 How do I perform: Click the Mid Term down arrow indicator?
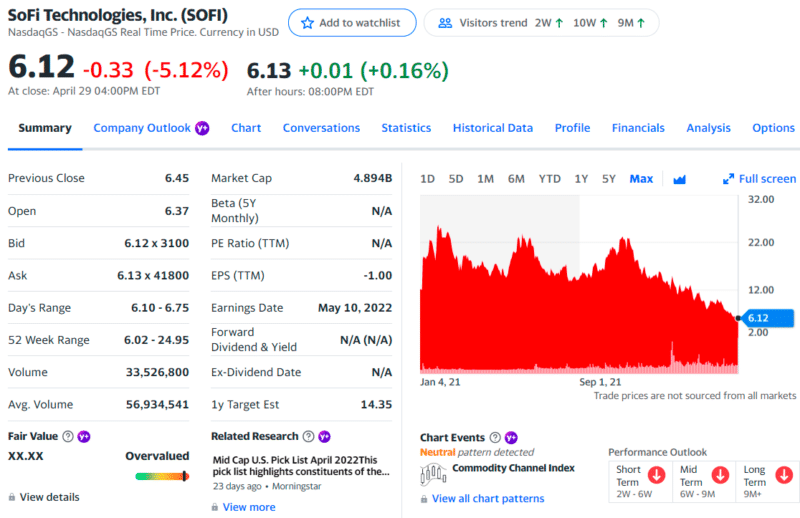pos(720,475)
